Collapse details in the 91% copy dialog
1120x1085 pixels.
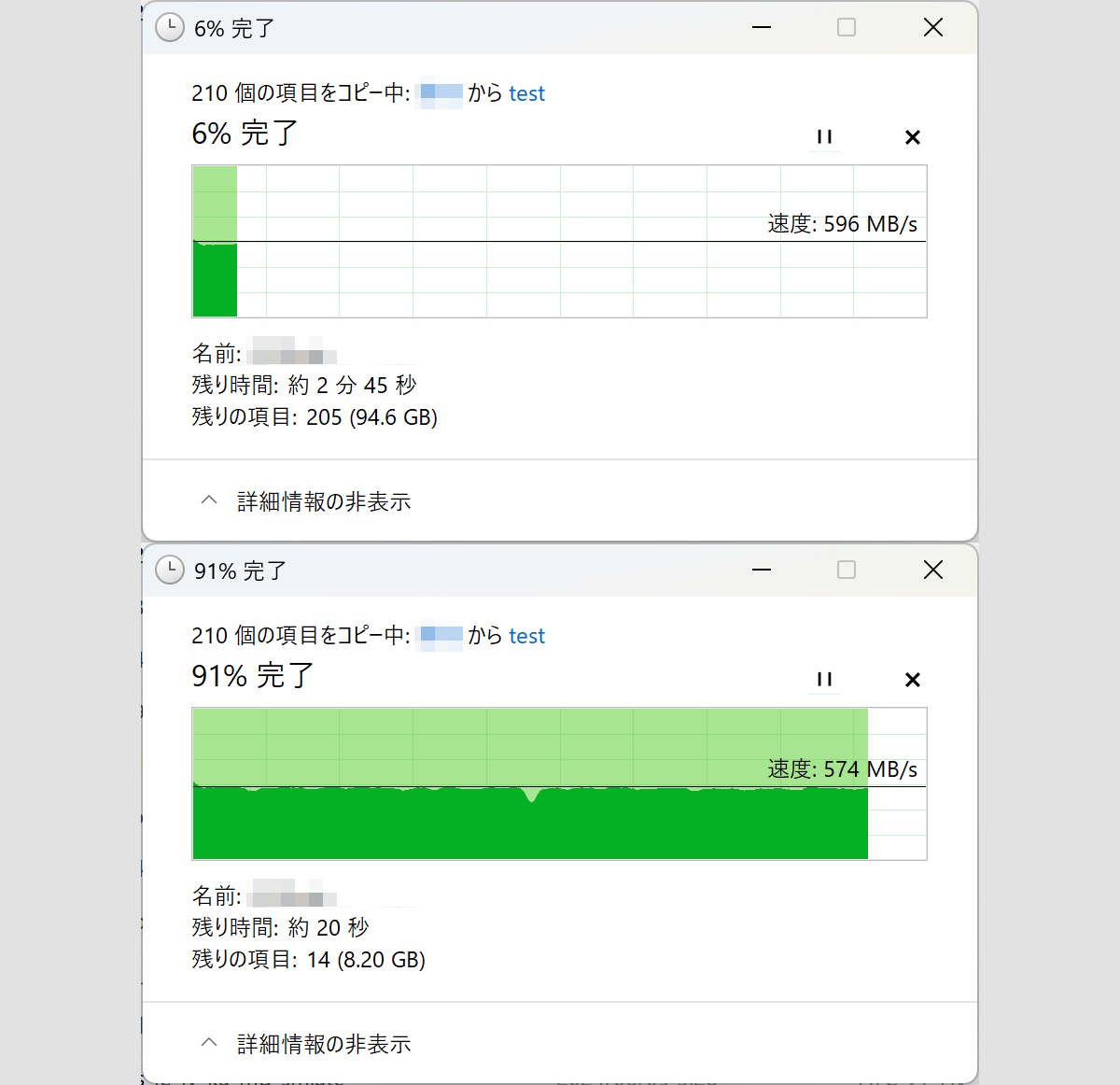324,1043
